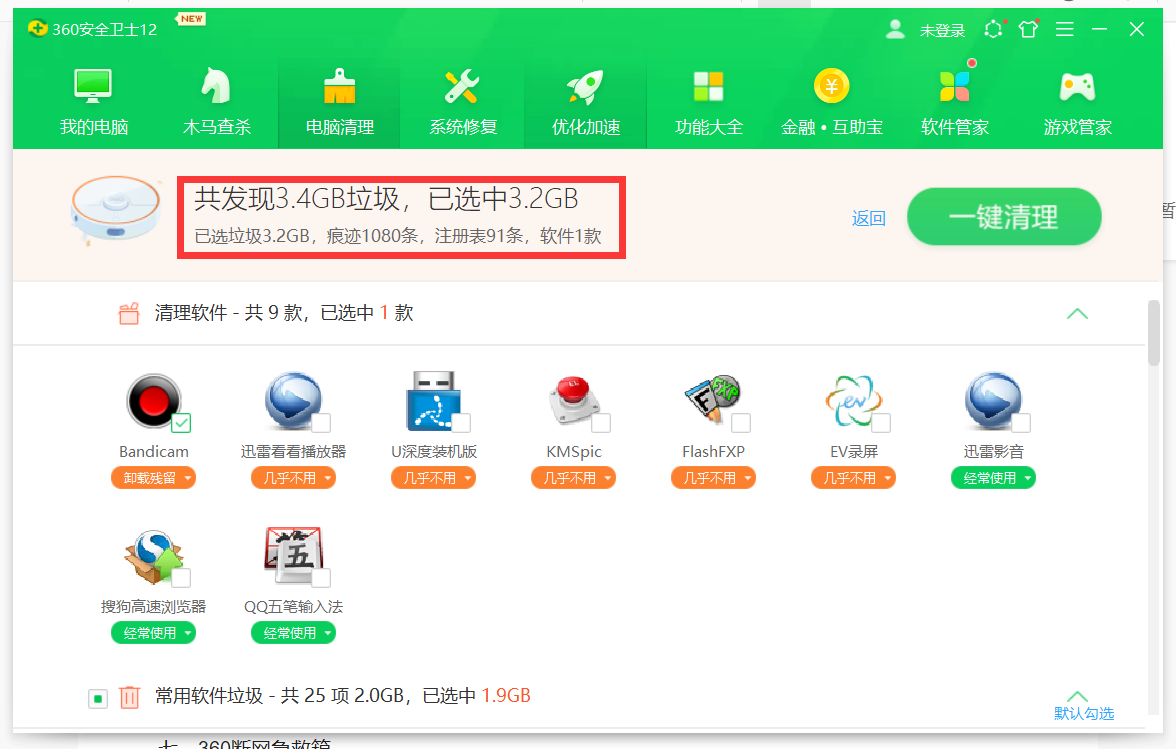Uncheck the Bandicam checkbox
Screen dimensions: 1176x749
(x=181, y=423)
